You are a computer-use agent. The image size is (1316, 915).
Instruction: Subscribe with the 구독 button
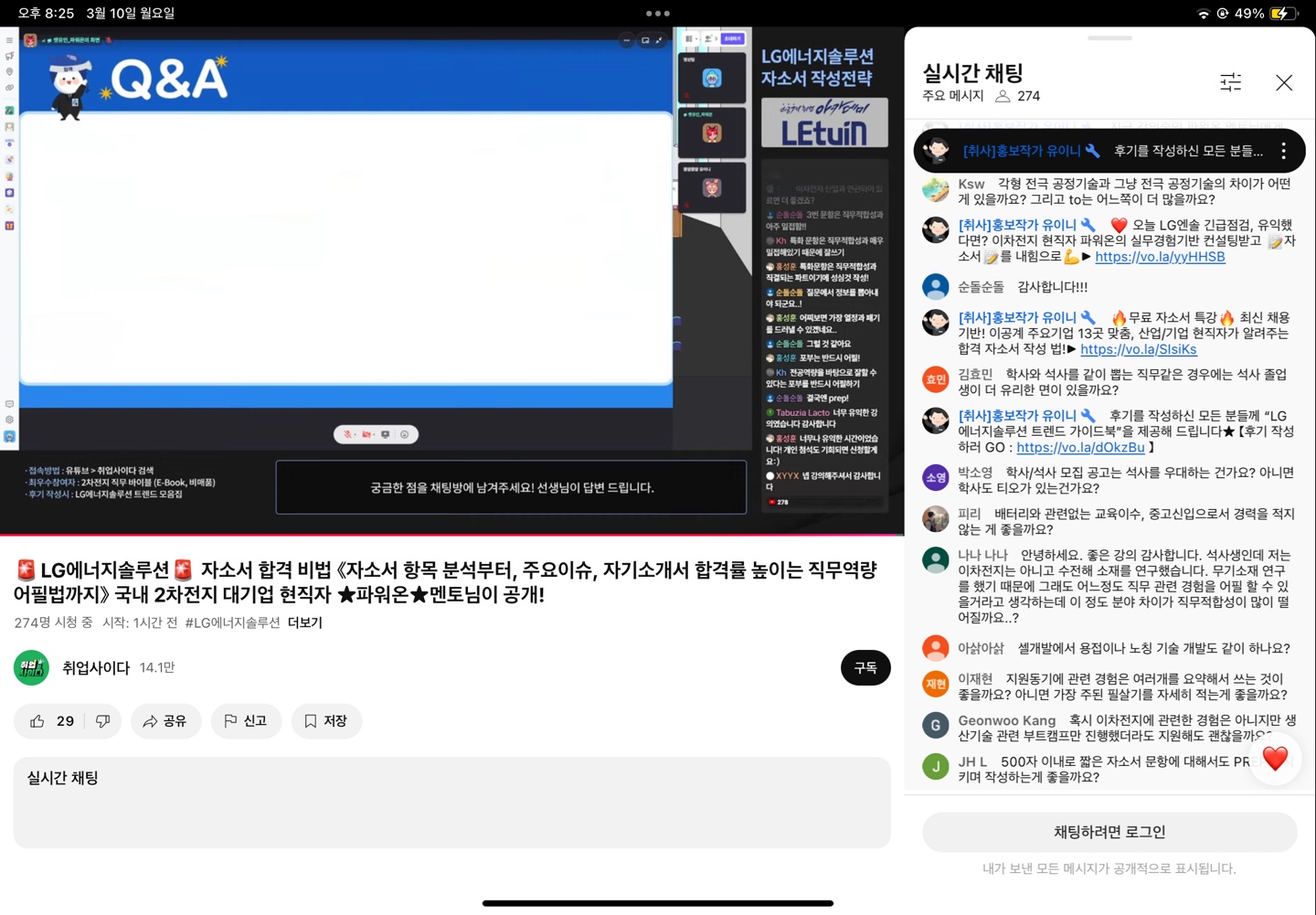click(865, 668)
